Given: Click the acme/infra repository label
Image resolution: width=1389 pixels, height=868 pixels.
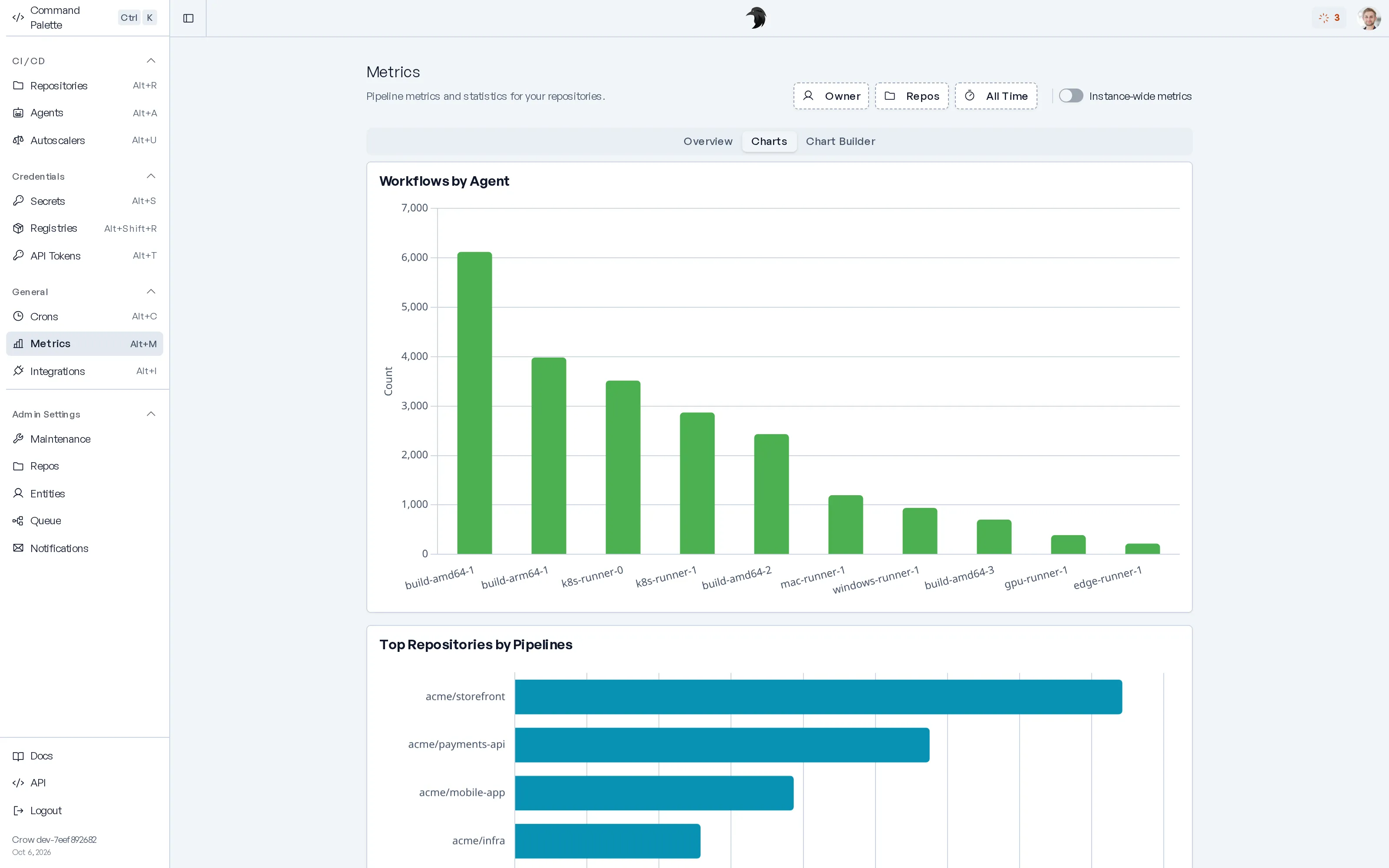Looking at the screenshot, I should pyautogui.click(x=479, y=841).
